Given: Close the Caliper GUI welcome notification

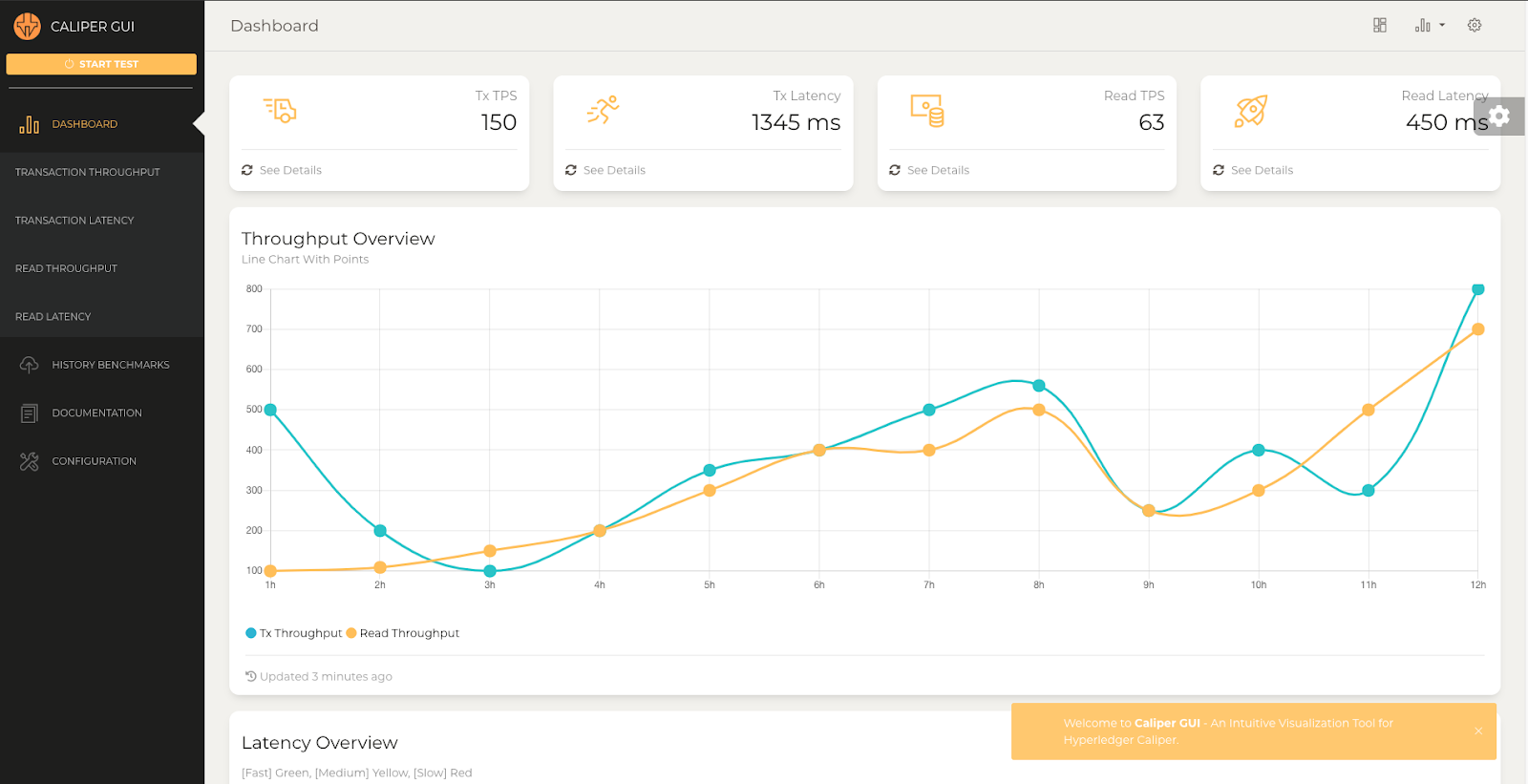Looking at the screenshot, I should (x=1478, y=731).
